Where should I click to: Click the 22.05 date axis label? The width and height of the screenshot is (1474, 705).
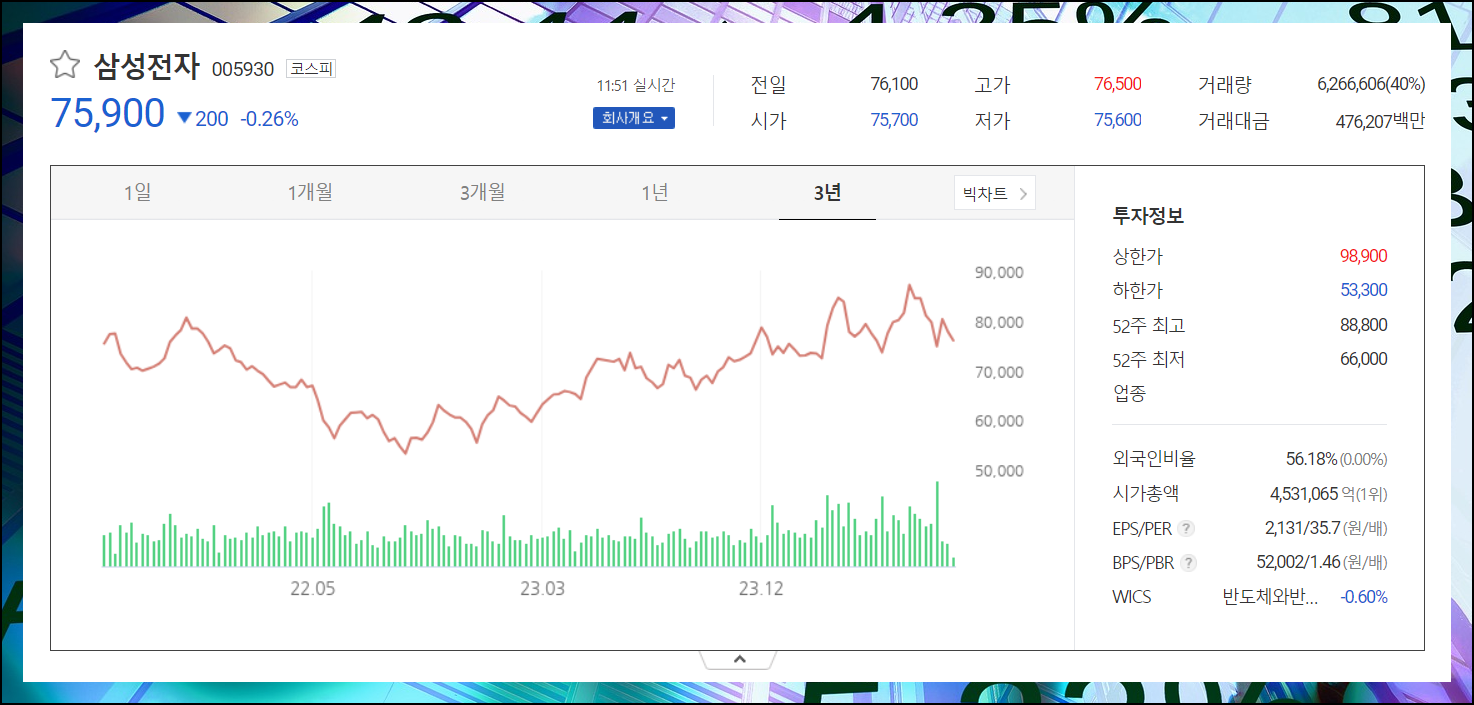point(313,589)
